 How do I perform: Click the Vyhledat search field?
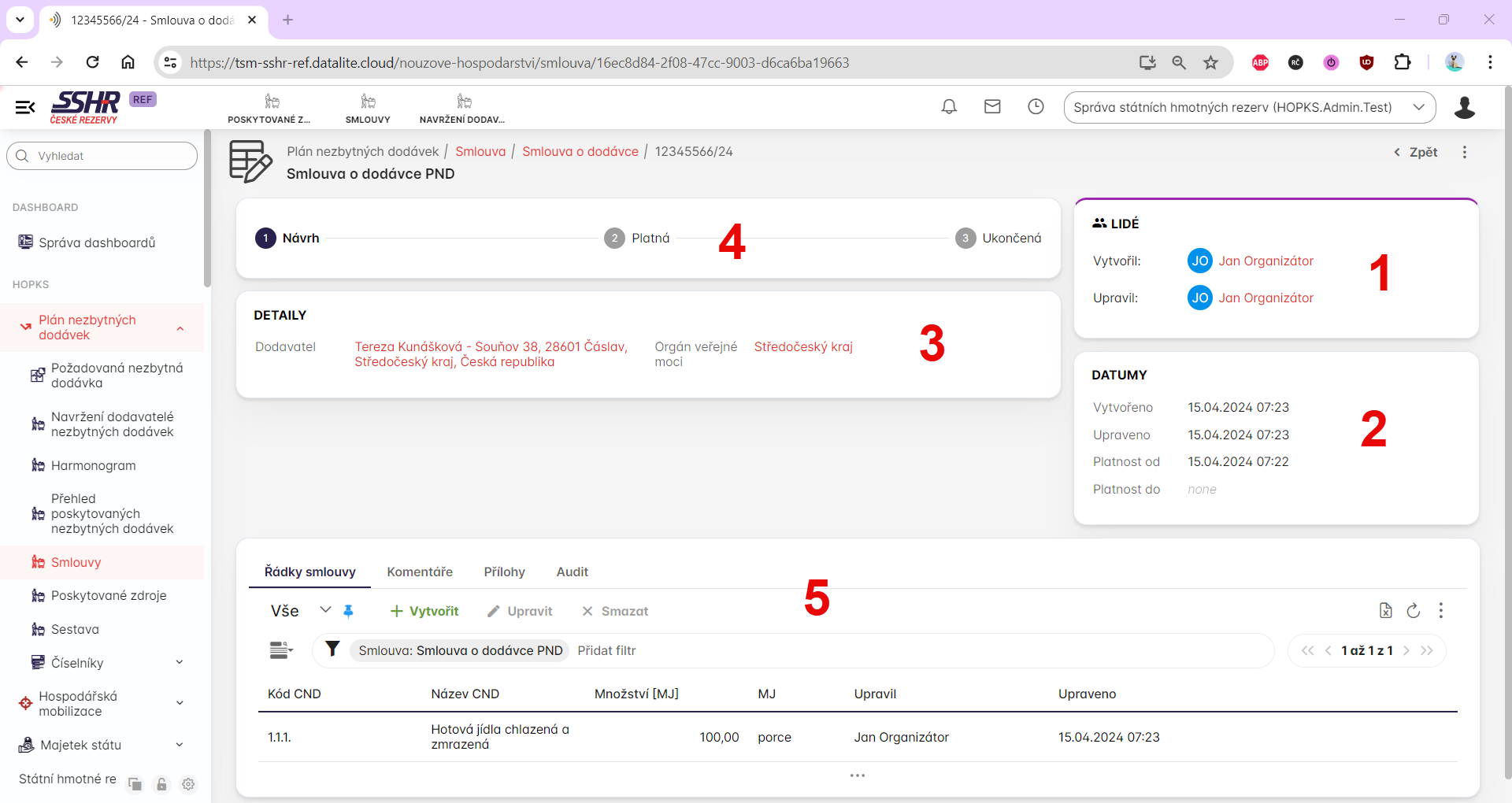(x=102, y=156)
